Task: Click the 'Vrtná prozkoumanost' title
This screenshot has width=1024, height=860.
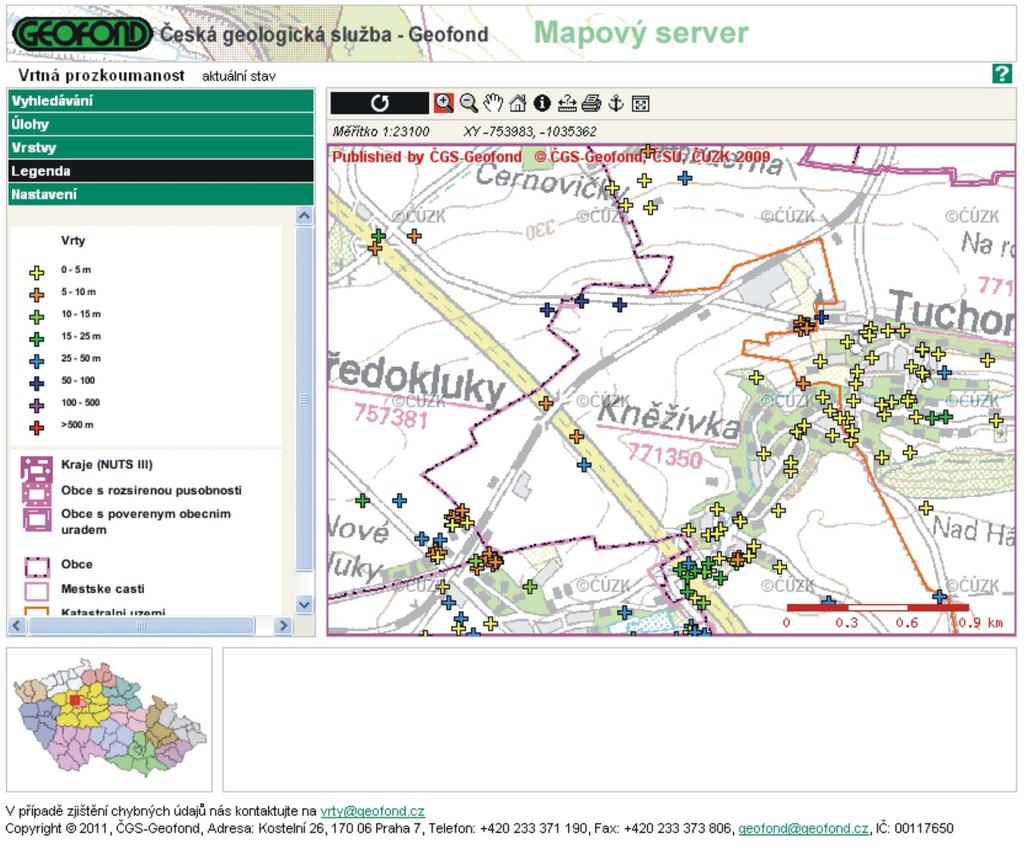Action: [101, 75]
